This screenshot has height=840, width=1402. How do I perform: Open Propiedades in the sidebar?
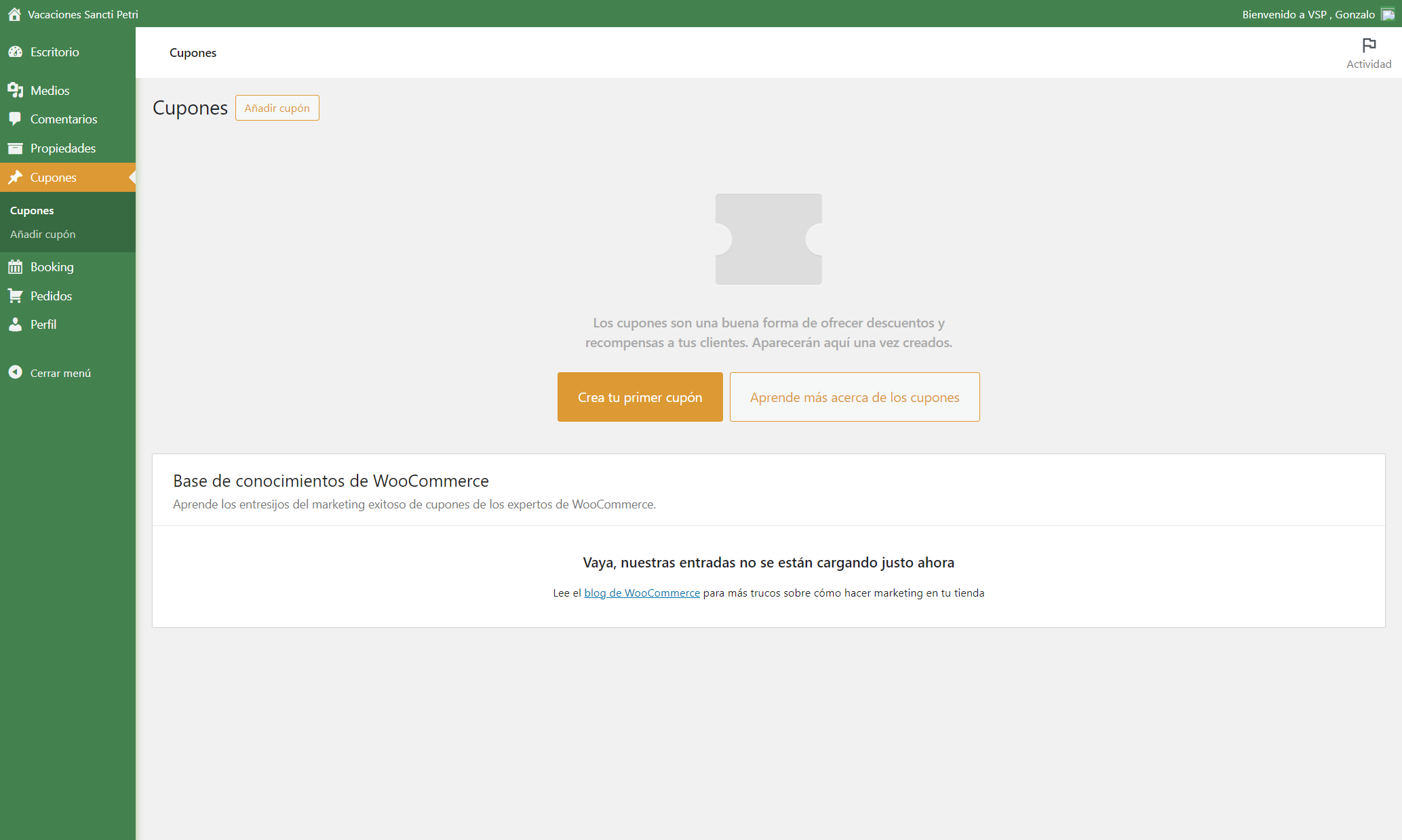coord(68,148)
